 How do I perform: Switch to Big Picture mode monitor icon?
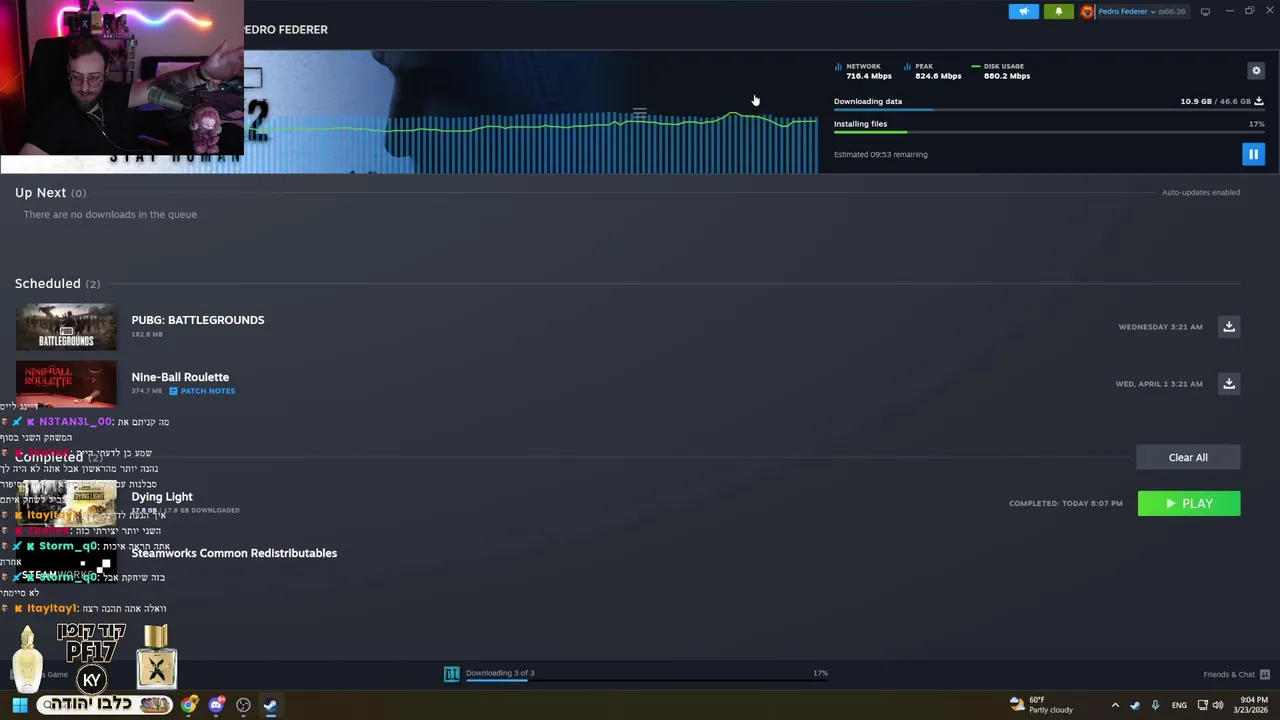pyautogui.click(x=1205, y=12)
